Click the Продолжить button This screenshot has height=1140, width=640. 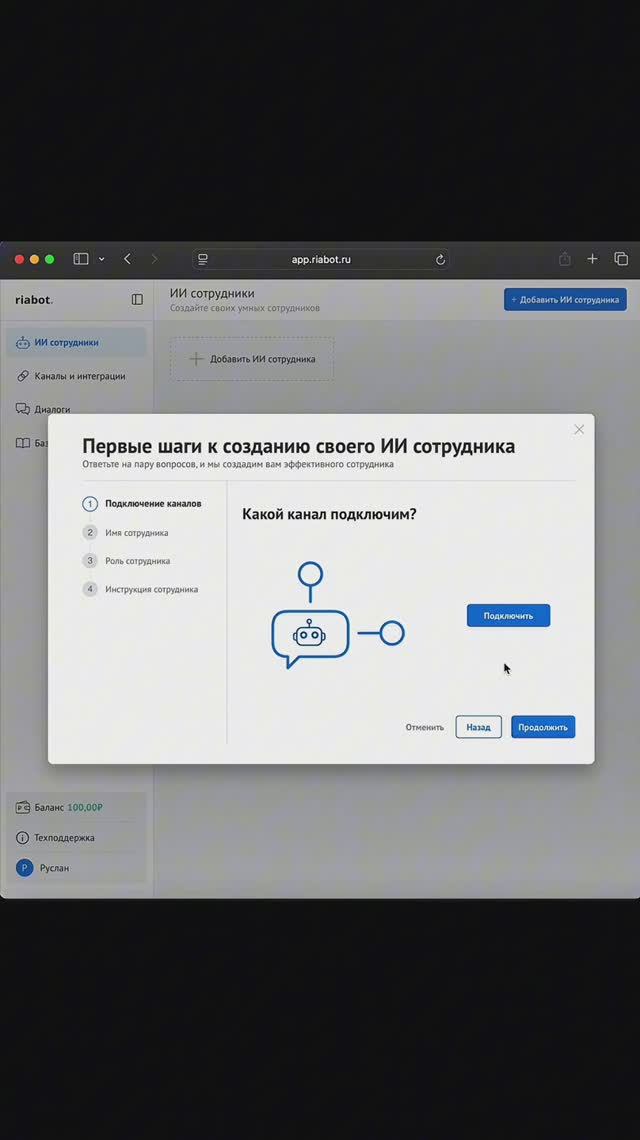543,727
